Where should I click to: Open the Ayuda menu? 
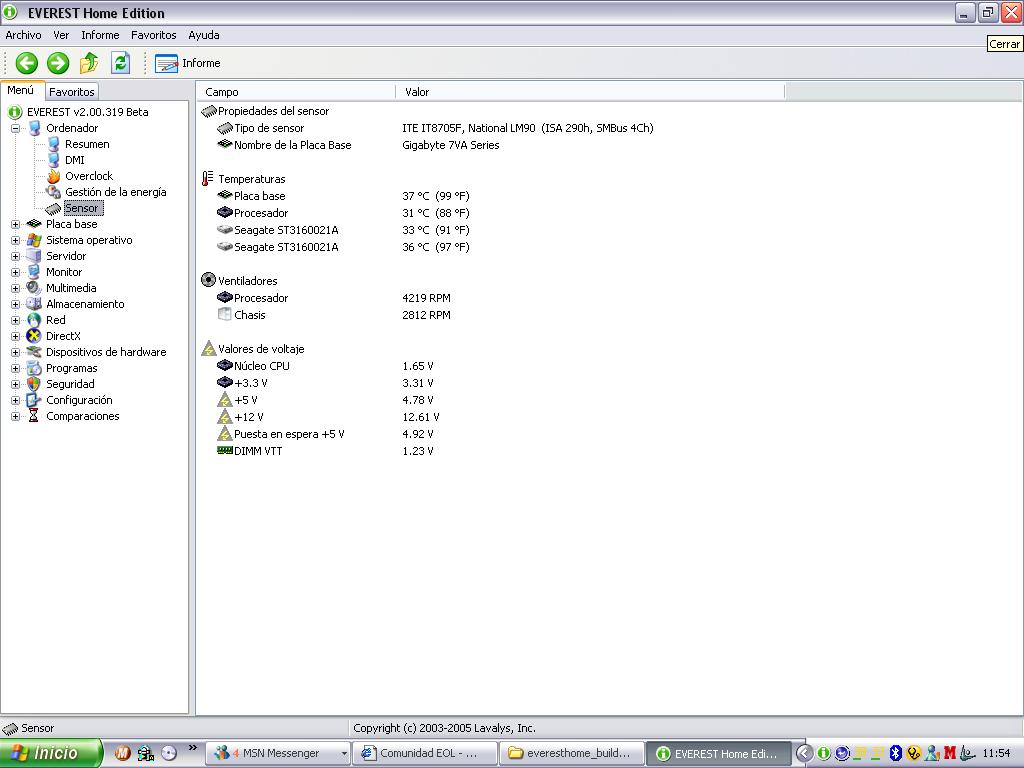204,35
